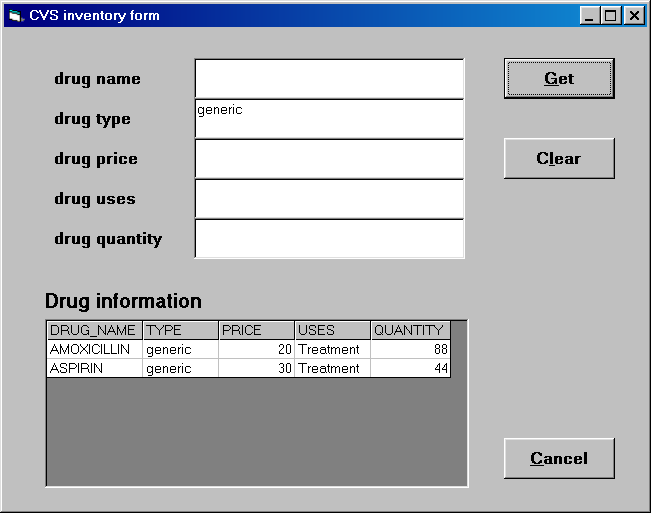Click the drug uses label
Viewport: 651px width, 513px height.
click(95, 199)
